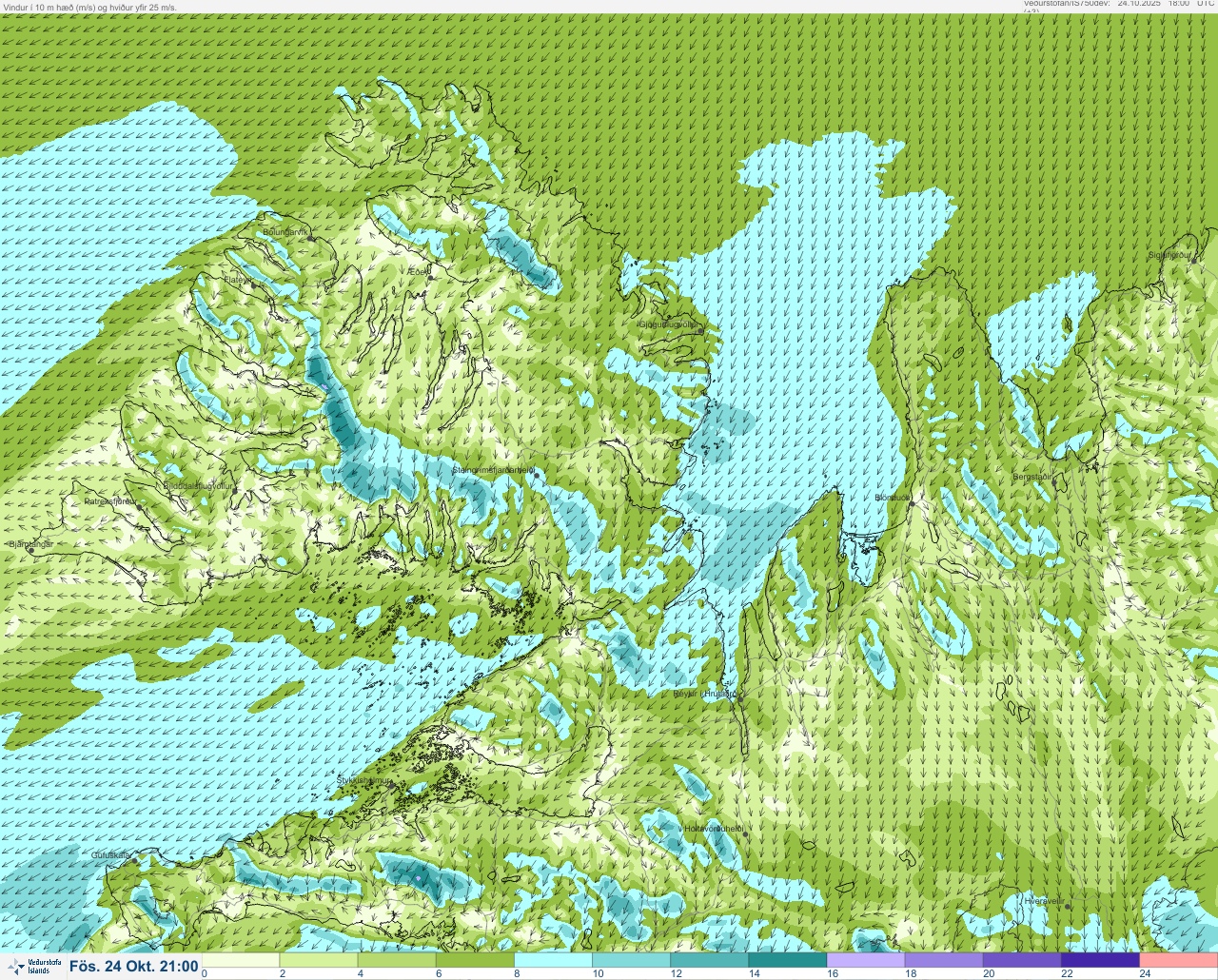Viewport: 1218px width, 980px height.
Task: Select the Hveravellir station label
Action: (x=1043, y=900)
